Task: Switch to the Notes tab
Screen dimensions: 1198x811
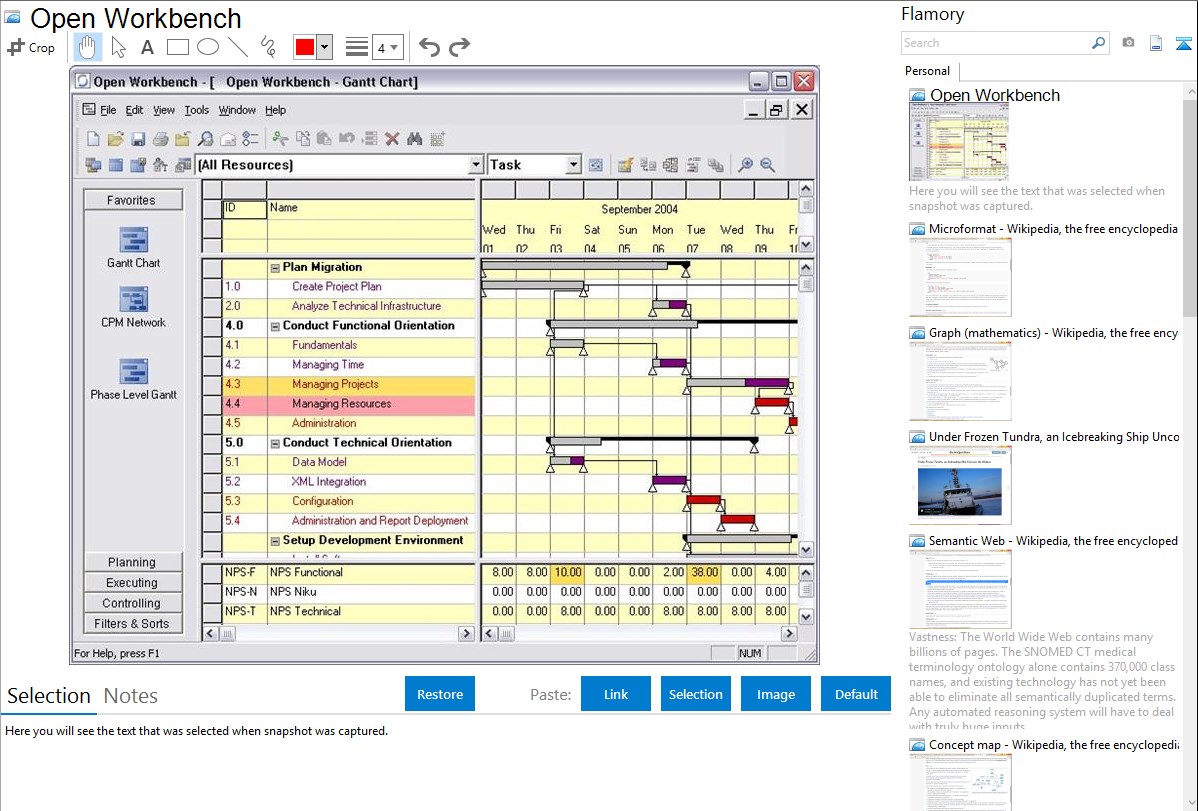Action: click(x=131, y=696)
